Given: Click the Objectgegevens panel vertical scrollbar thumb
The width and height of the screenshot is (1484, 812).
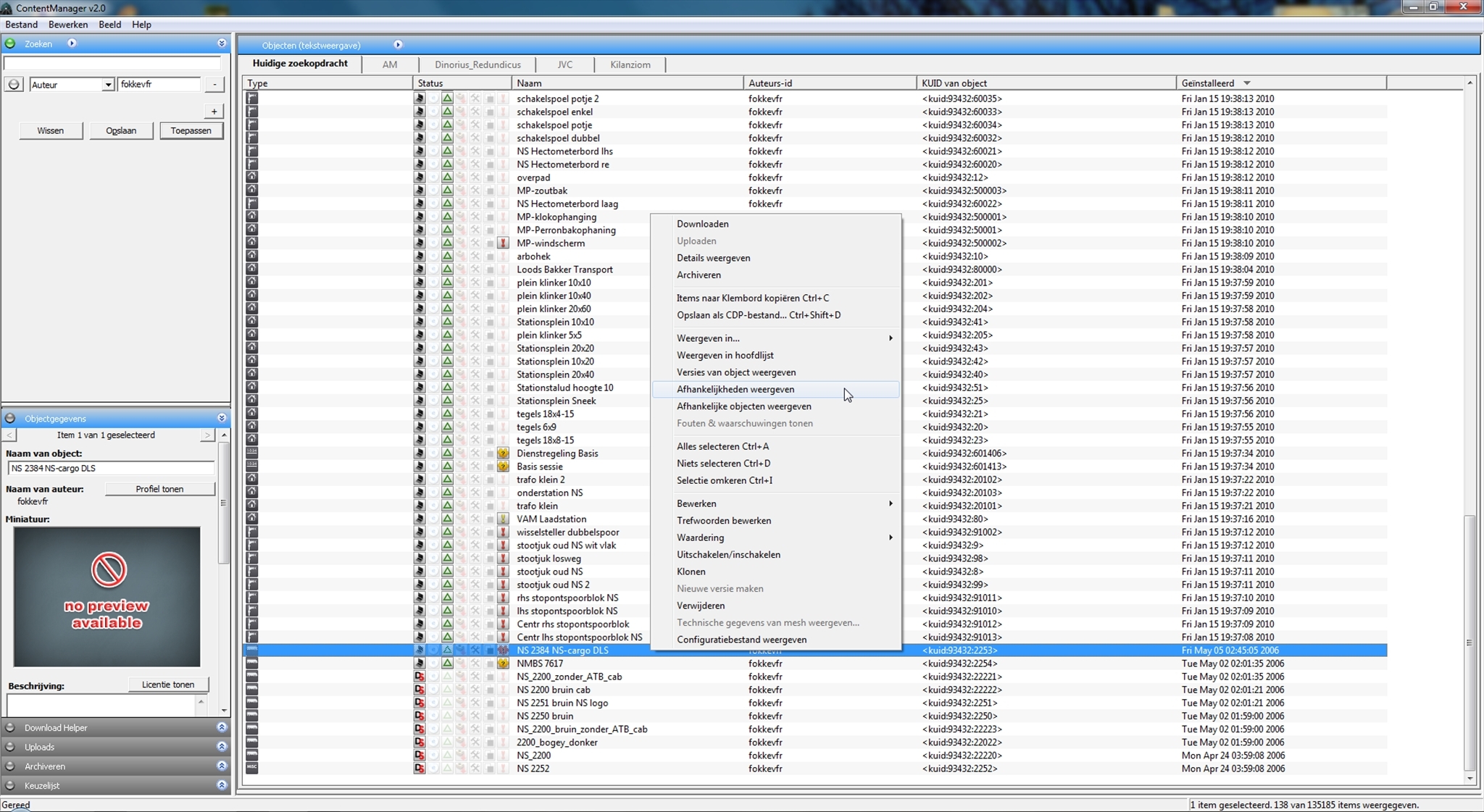Looking at the screenshot, I should (x=223, y=503).
